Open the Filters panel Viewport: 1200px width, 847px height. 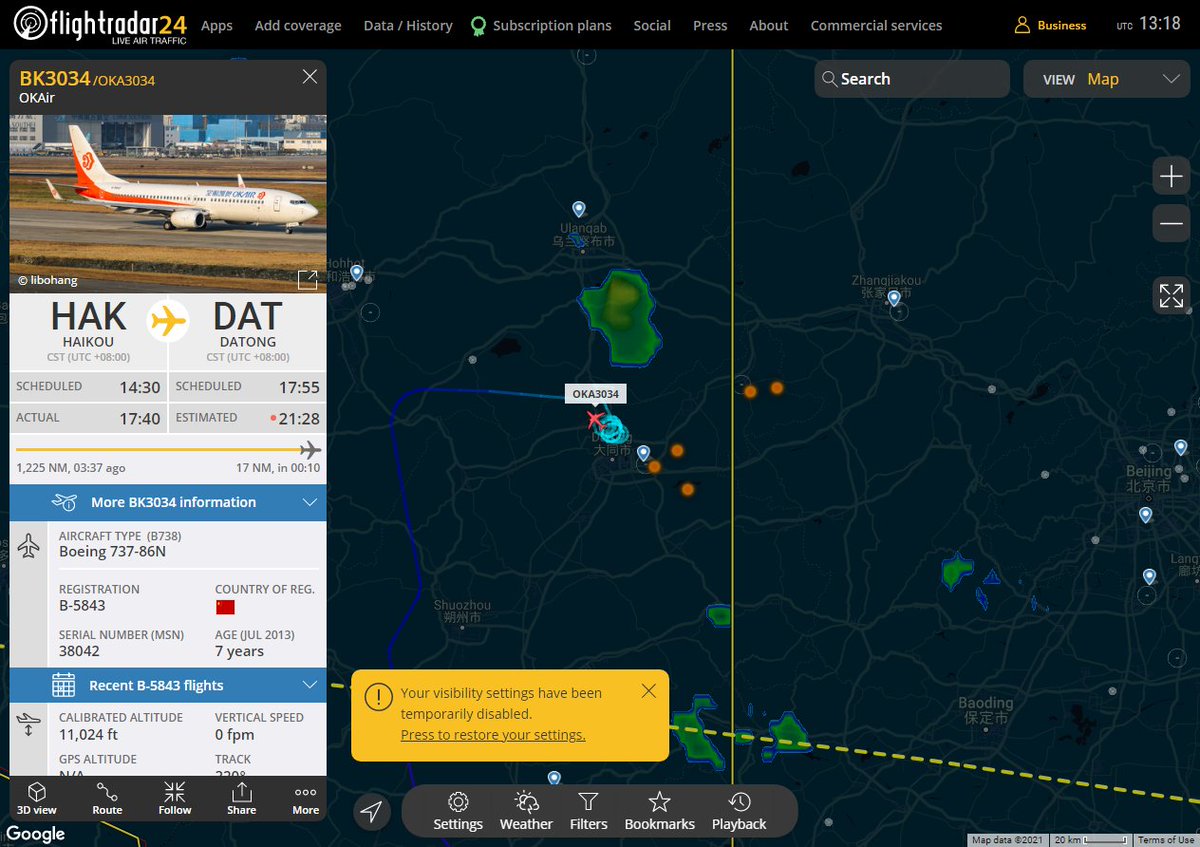(x=588, y=810)
